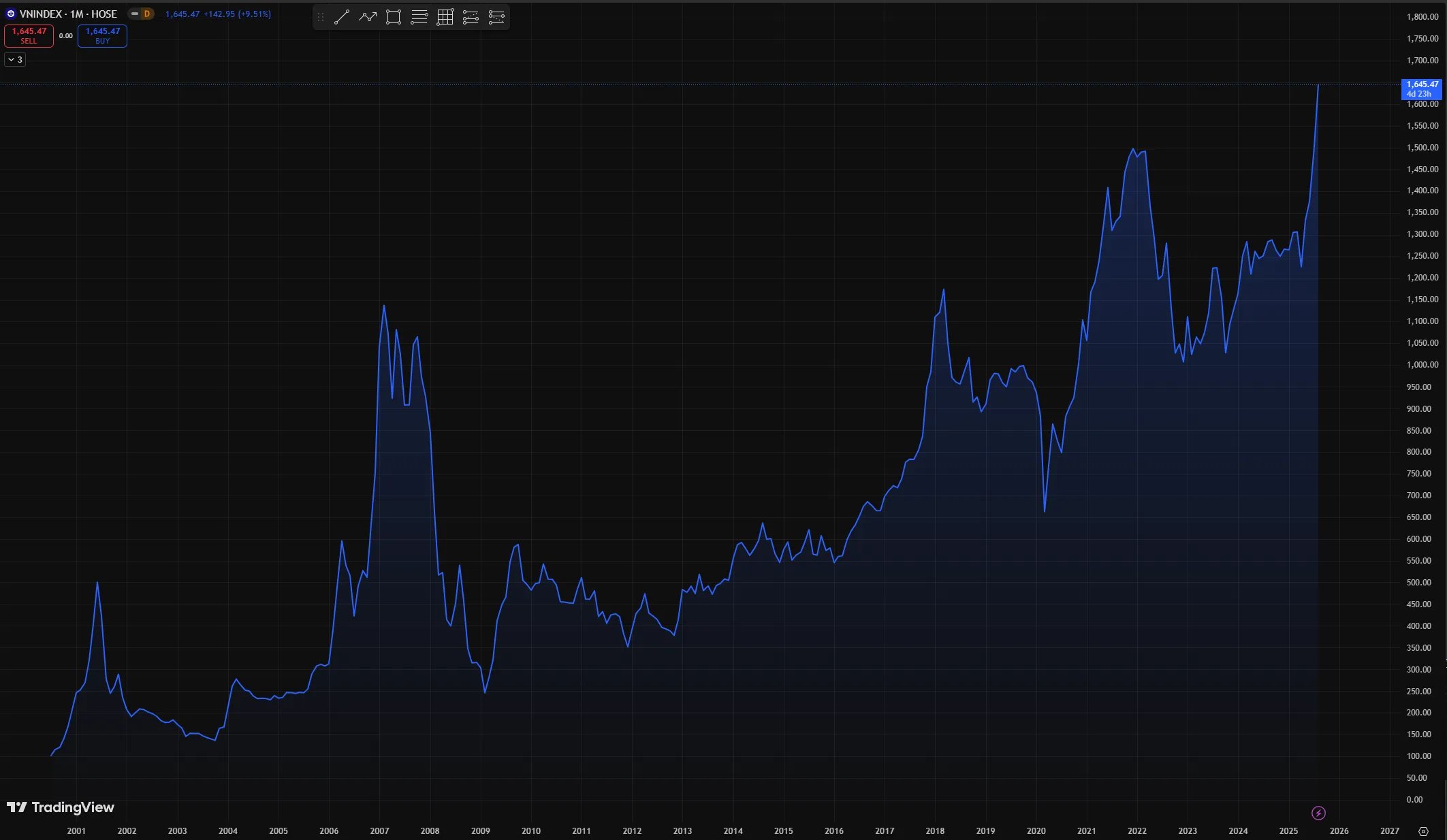This screenshot has width=1447, height=840.
Task: Select the trend line drawing tool
Action: (x=342, y=17)
